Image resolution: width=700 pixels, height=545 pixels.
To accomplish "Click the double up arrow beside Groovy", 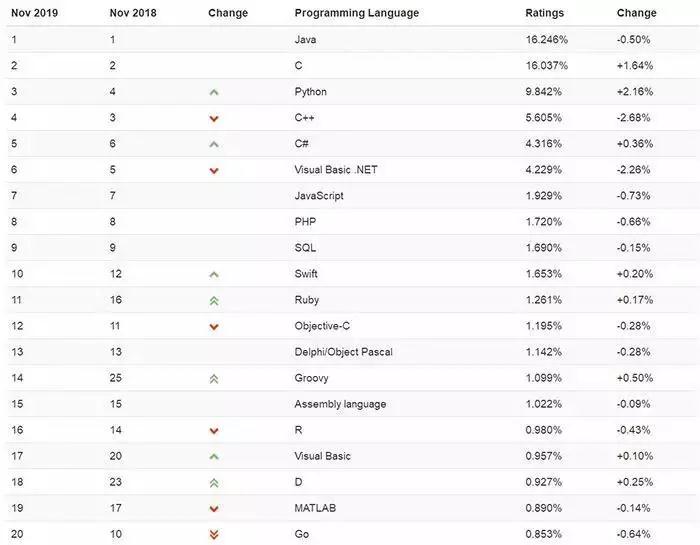I will click(214, 378).
